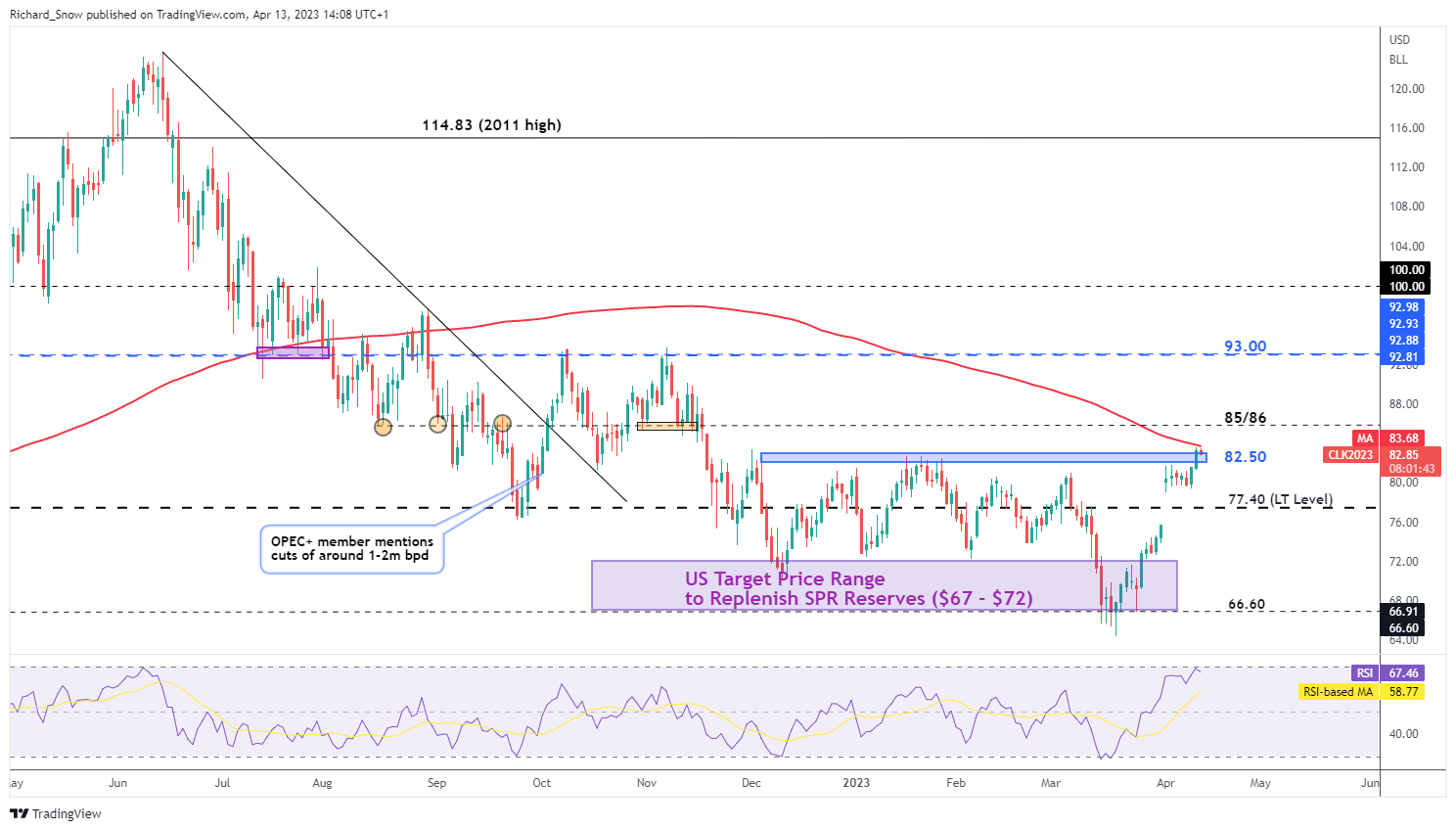Click the 'Apr' label on the time axis
Viewport: 1456px width, 831px height.
click(x=1165, y=783)
